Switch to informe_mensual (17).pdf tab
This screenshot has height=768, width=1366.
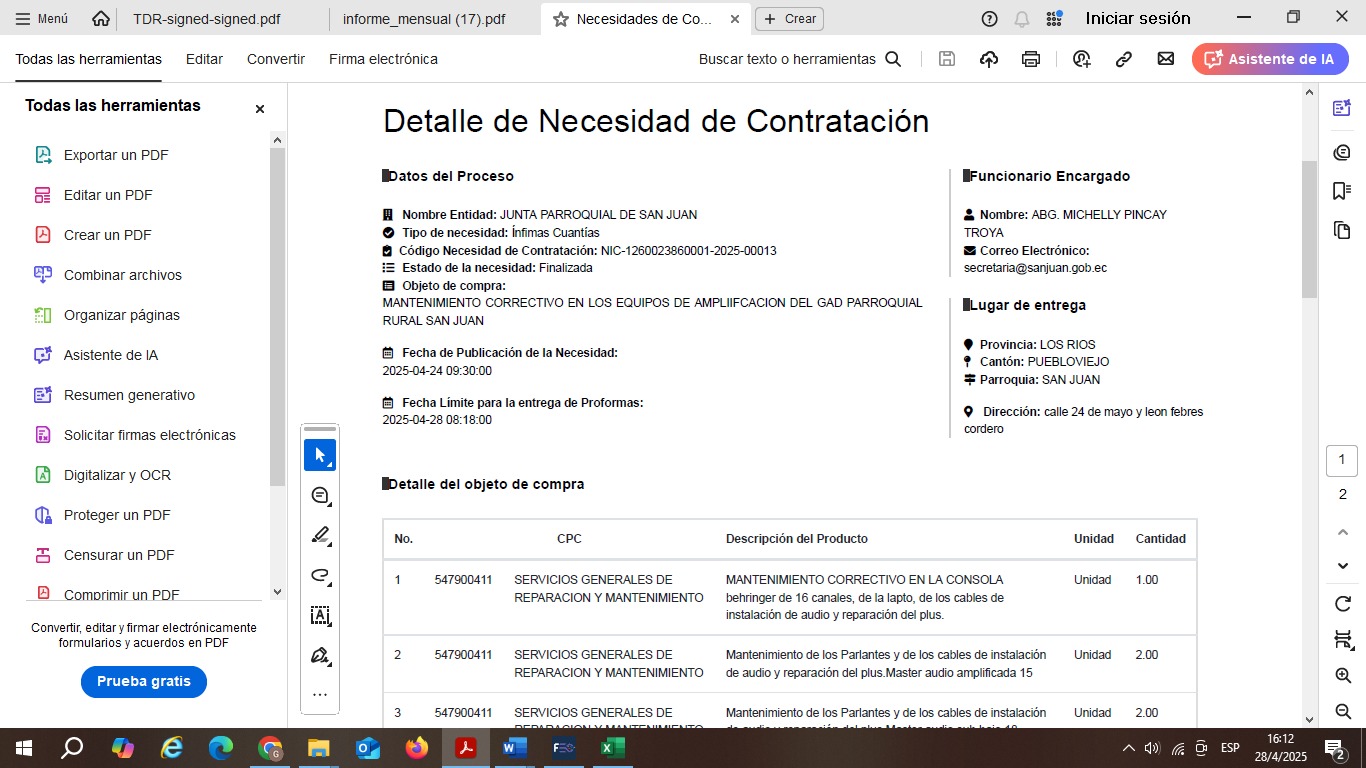coord(423,19)
